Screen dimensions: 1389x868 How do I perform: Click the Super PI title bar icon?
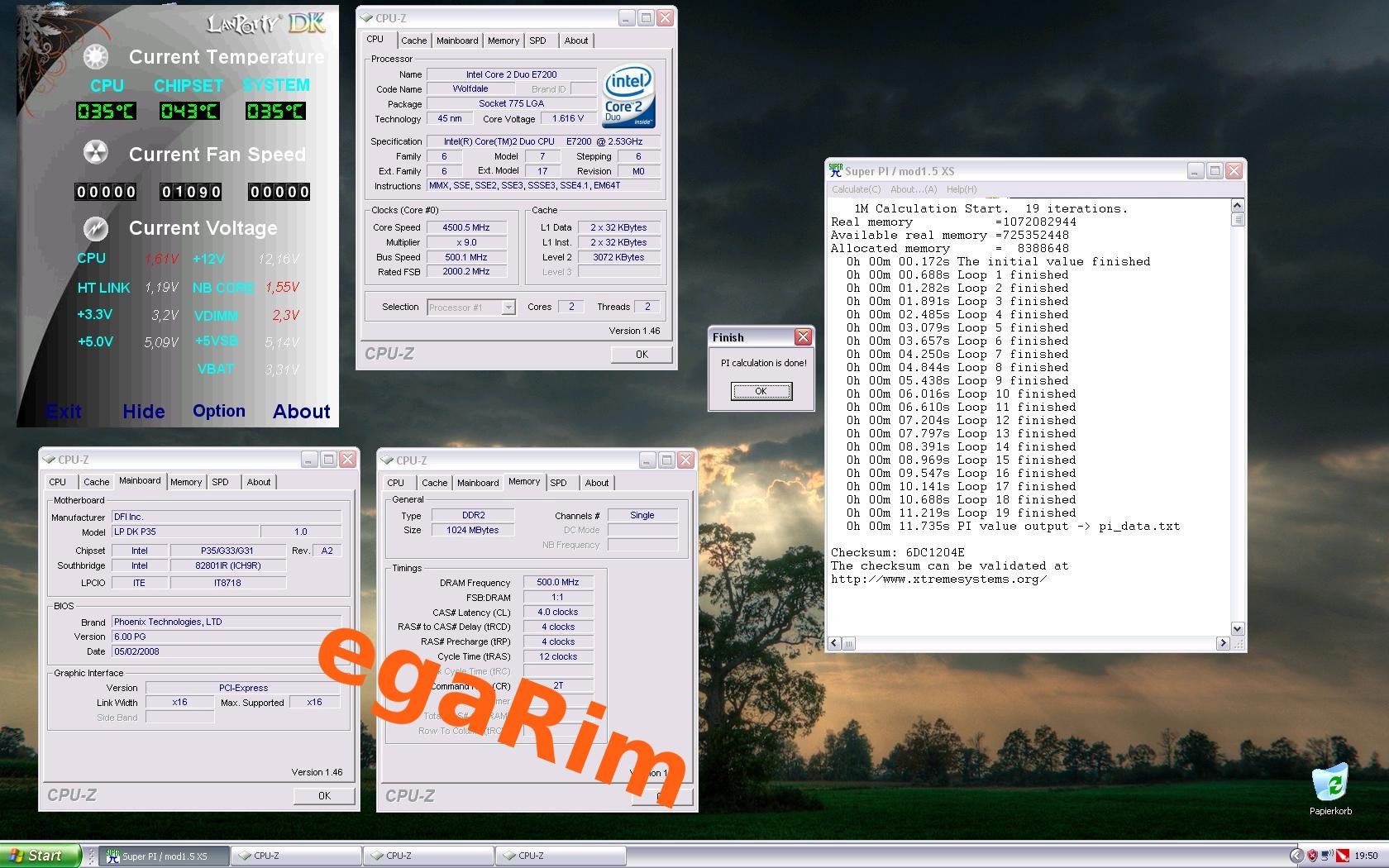pos(836,170)
